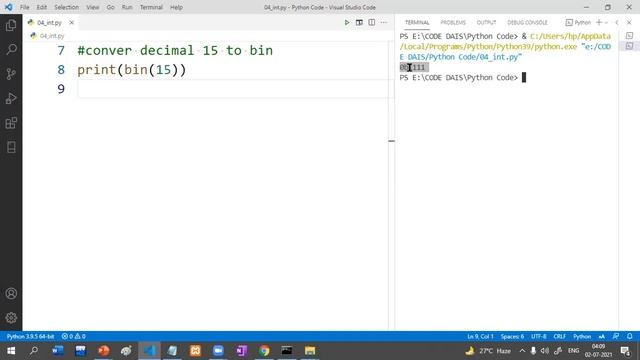This screenshot has height=360, width=640.
Task: Open the View menu
Action: [93, 7]
